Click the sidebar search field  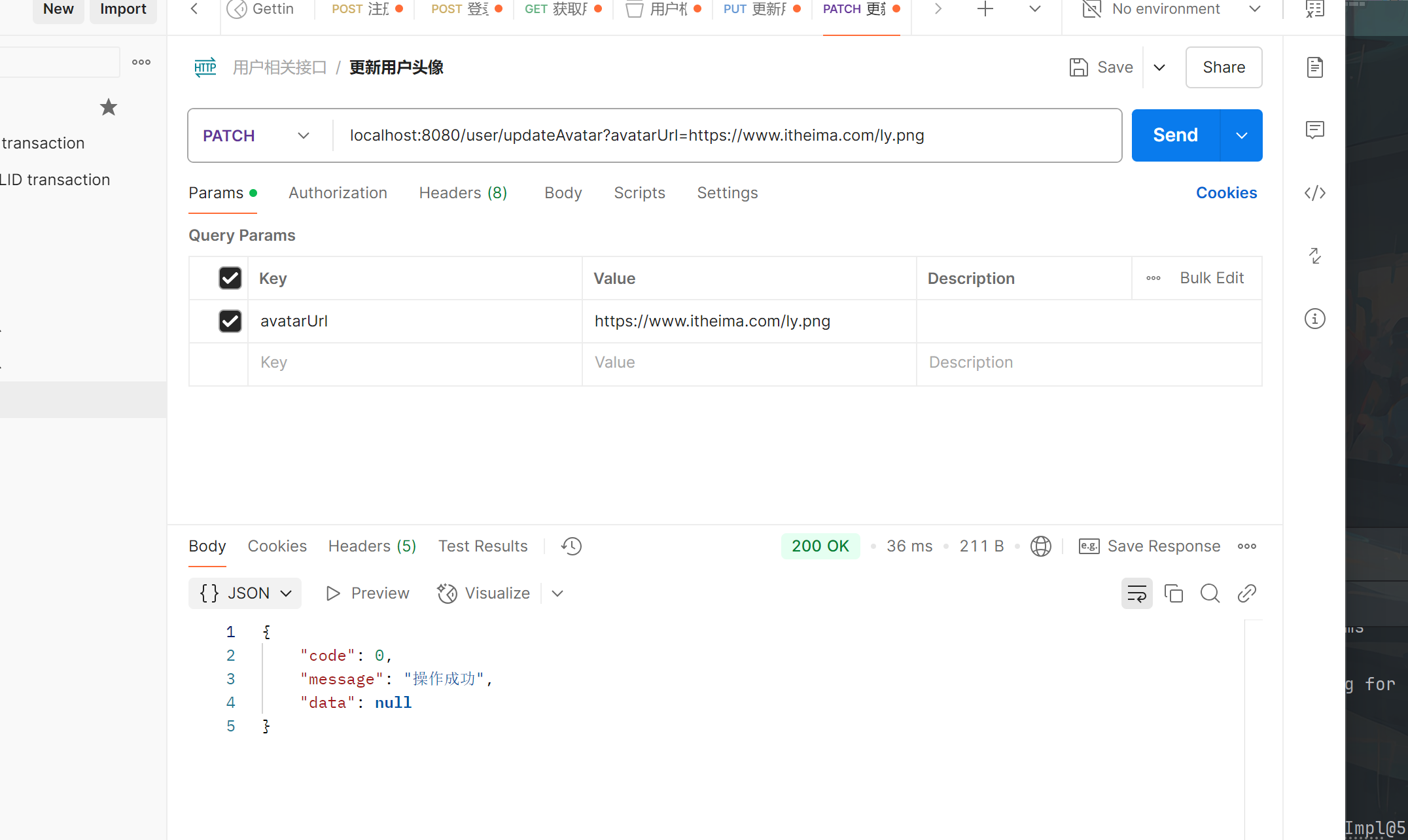[x=60, y=62]
